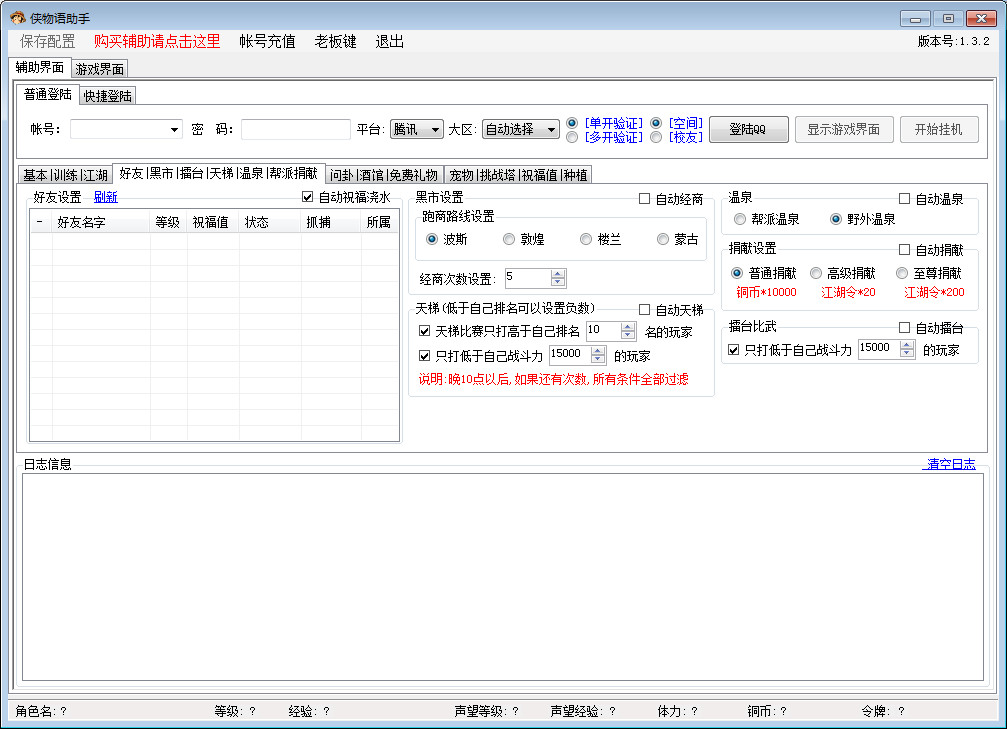Increase 经商次数设置 with the up arrow
The image size is (1007, 729).
tap(560, 274)
